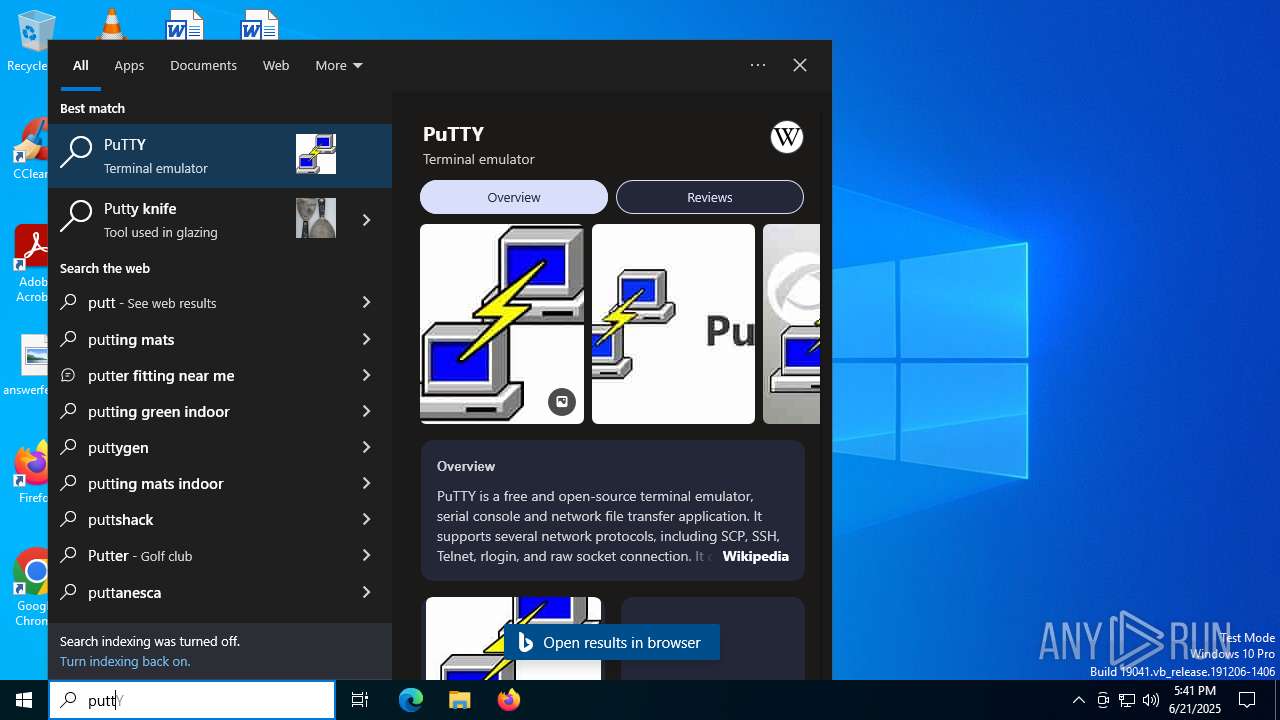This screenshot has width=1280, height=720.
Task: Select the 'Putter - Golf club' suggestion
Action: (x=220, y=555)
